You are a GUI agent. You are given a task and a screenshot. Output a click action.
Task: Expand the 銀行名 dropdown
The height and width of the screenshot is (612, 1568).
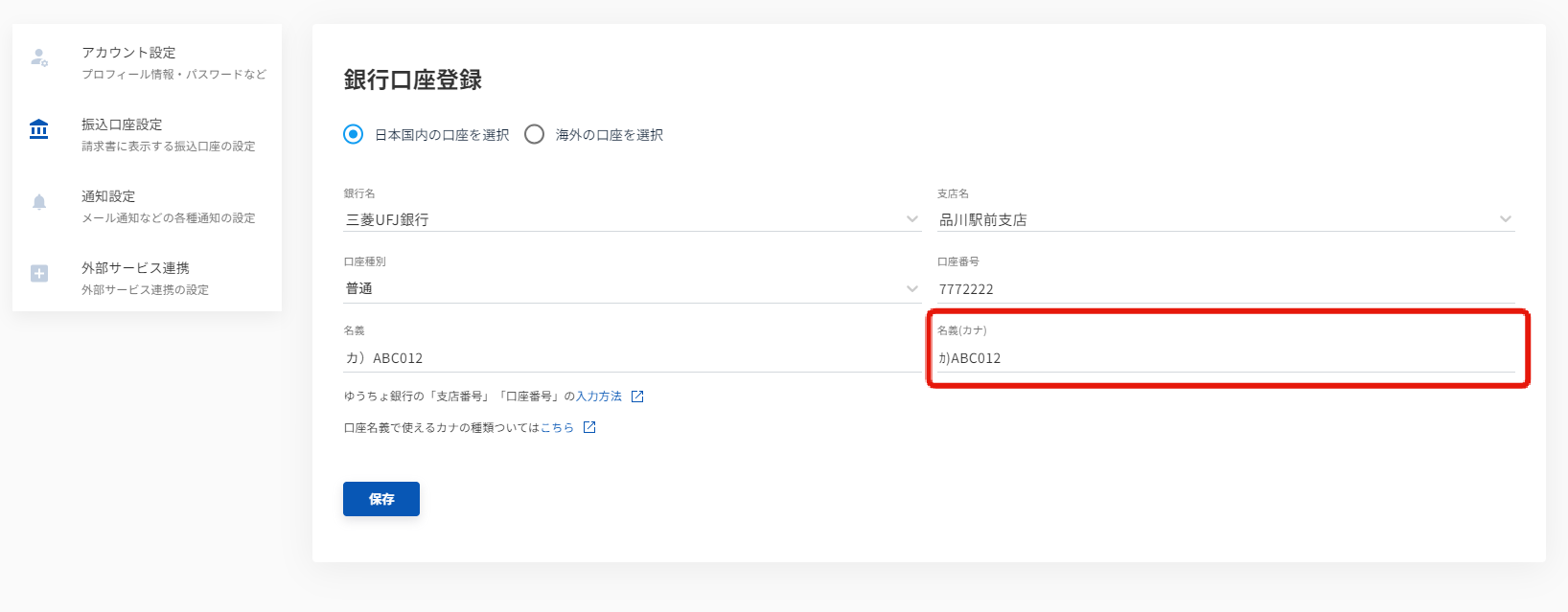click(911, 219)
